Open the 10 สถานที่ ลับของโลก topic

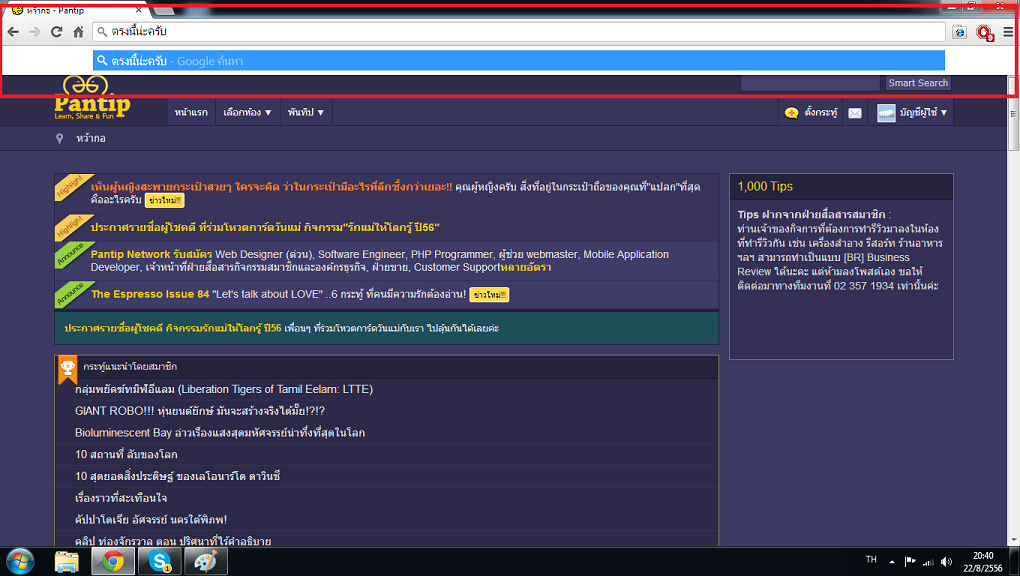126,454
